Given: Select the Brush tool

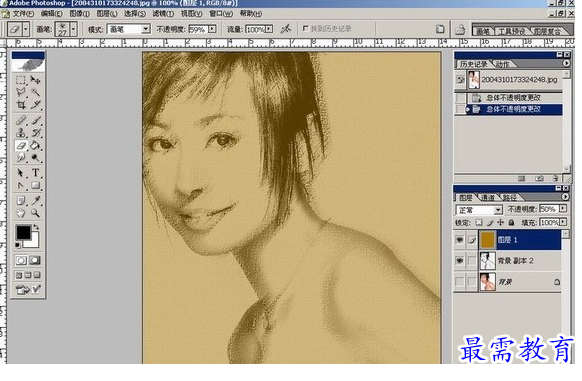Looking at the screenshot, I should coord(35,120).
